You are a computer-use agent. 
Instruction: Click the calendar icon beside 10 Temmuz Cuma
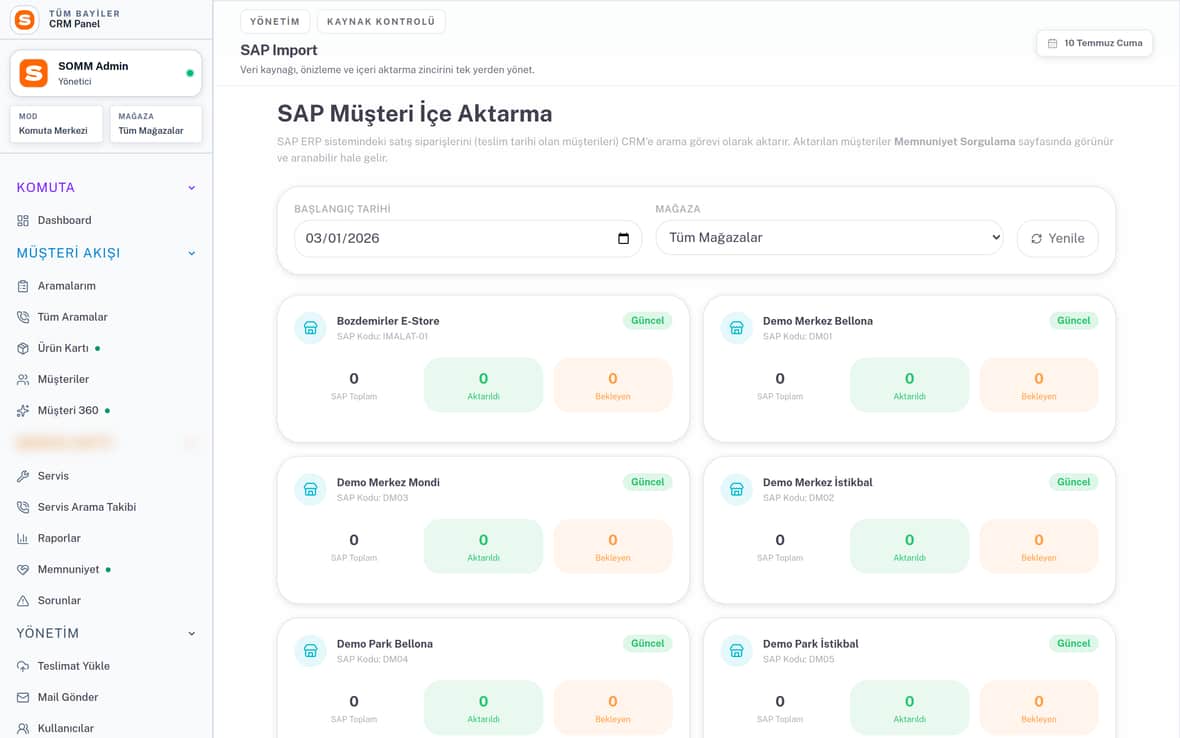point(1053,44)
